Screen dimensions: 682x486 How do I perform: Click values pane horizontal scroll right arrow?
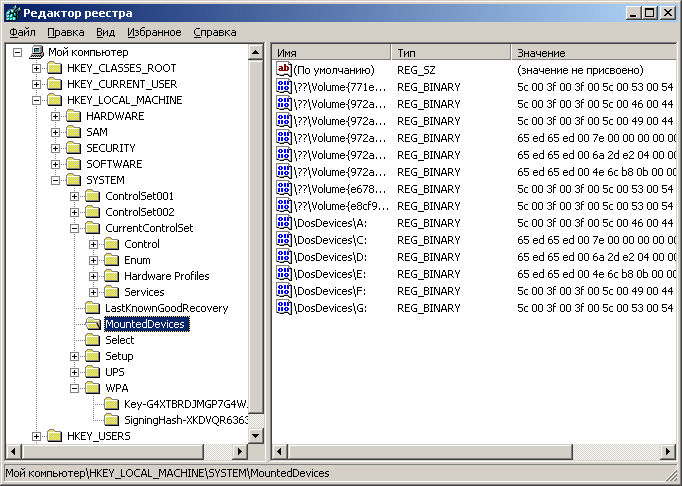click(668, 452)
